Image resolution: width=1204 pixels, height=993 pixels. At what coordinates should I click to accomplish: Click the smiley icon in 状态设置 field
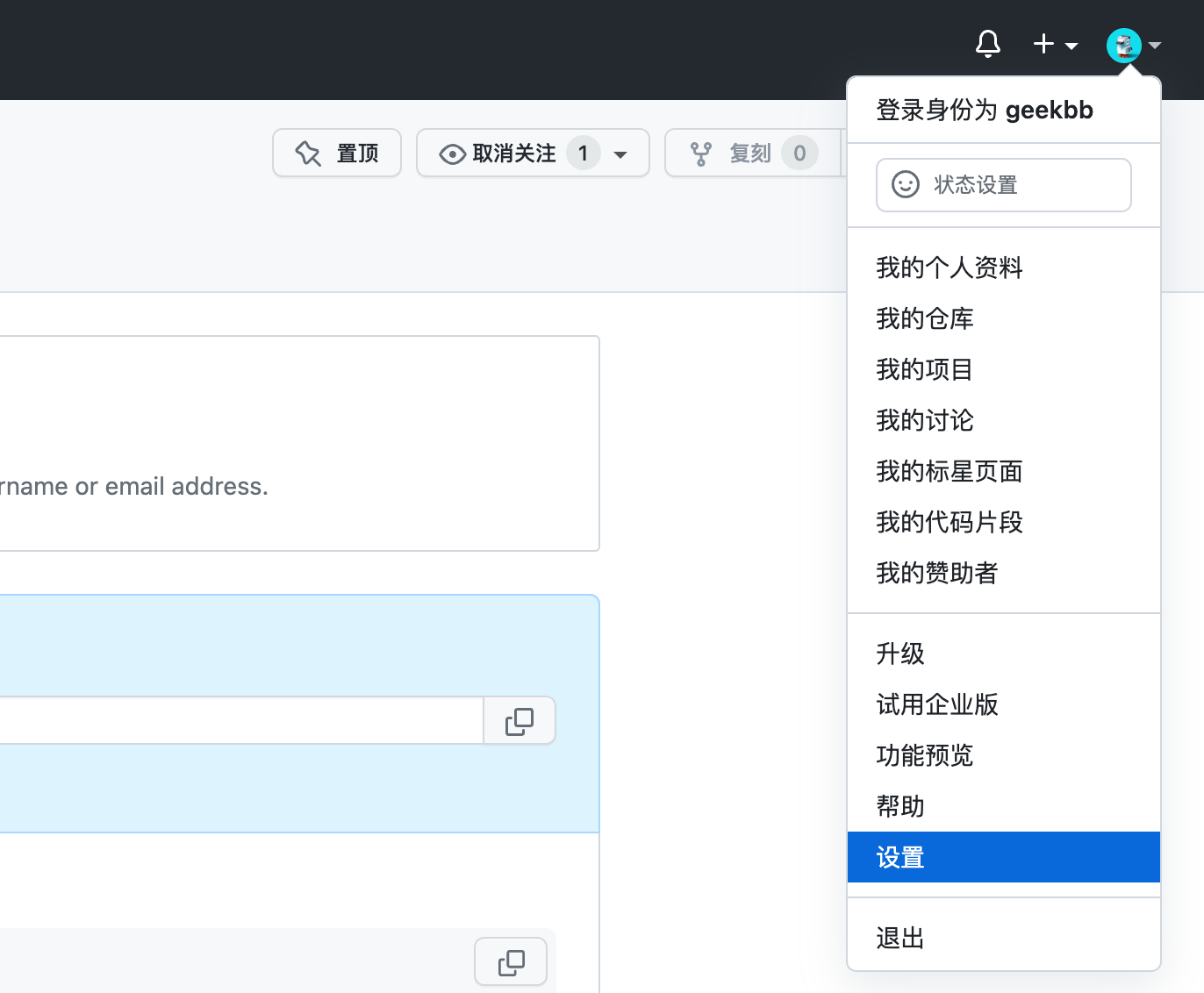[905, 185]
